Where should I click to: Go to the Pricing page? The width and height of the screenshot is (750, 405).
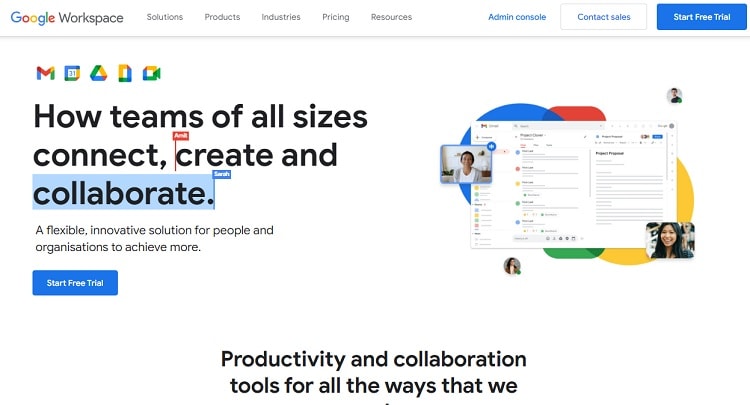click(336, 17)
